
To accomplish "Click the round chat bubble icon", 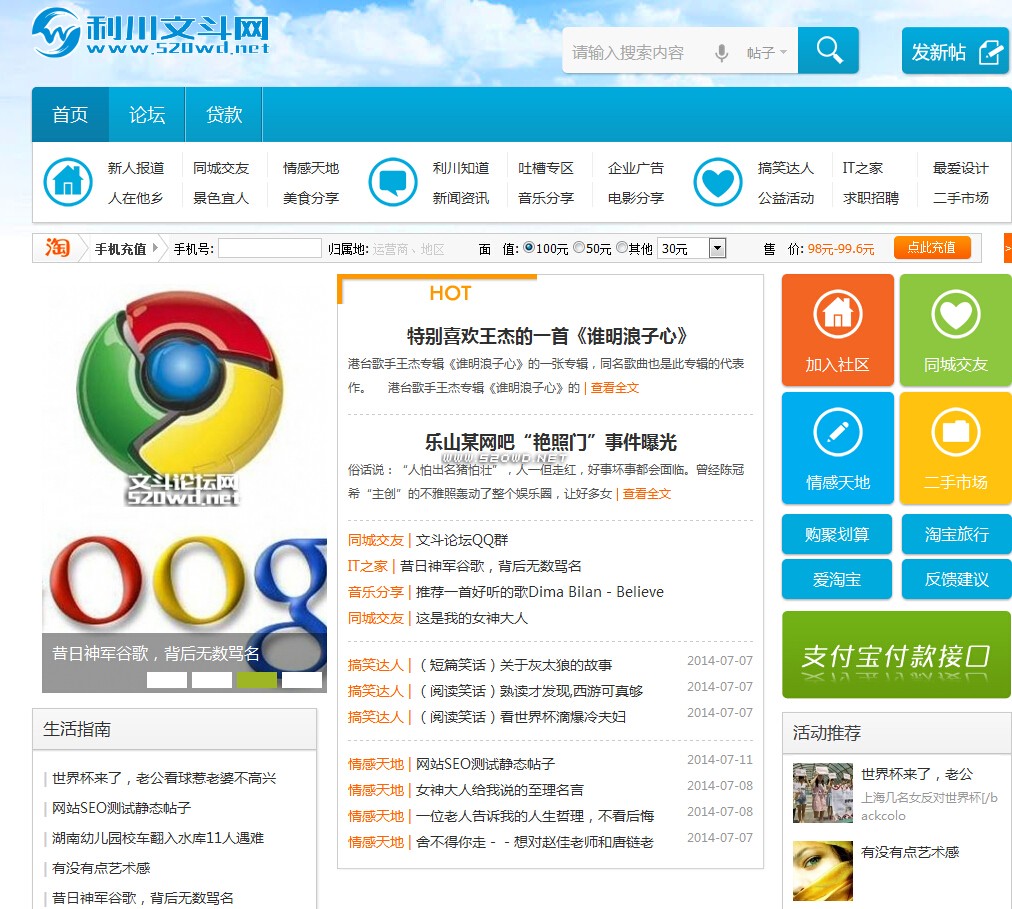I will click(x=392, y=182).
